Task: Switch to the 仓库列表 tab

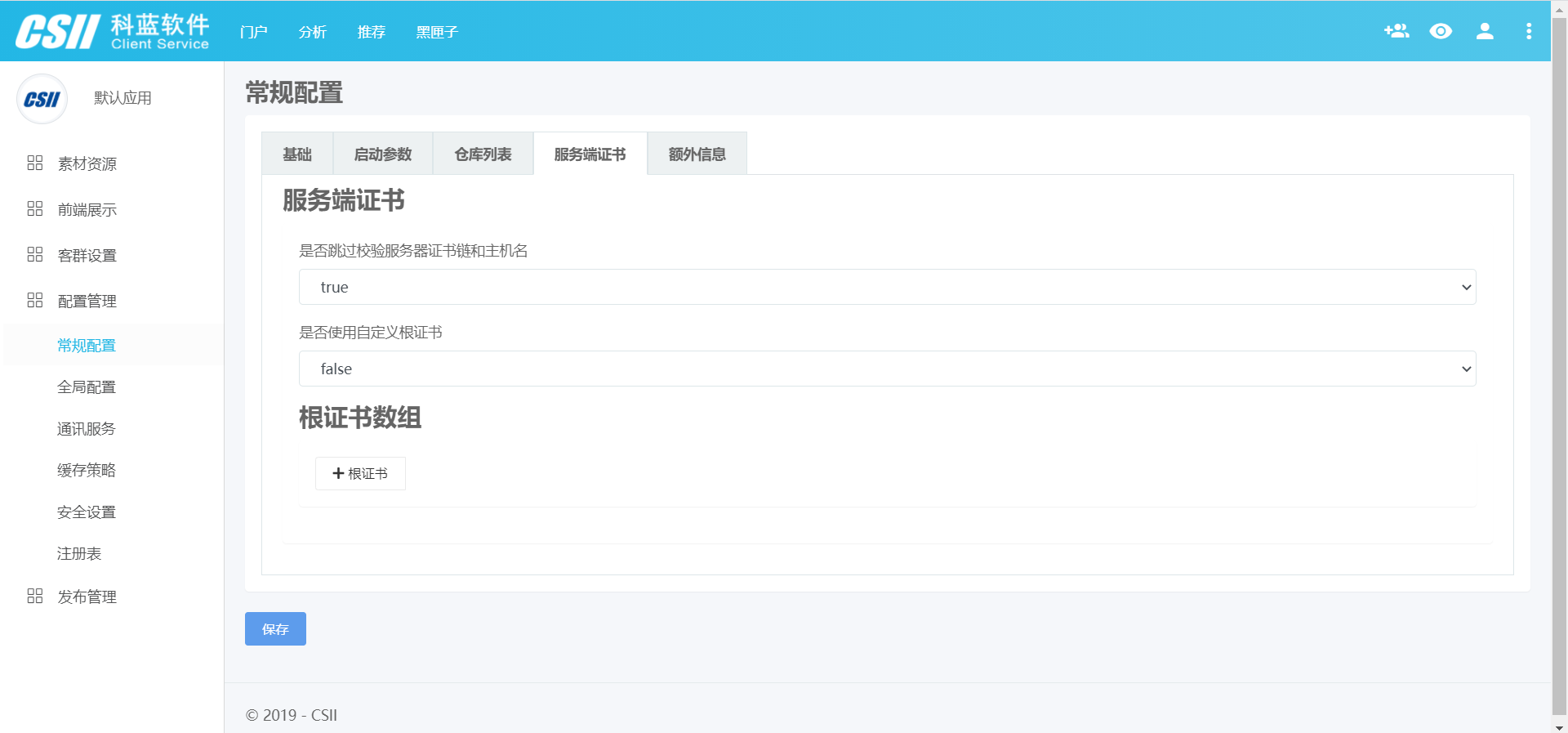Action: tap(483, 154)
